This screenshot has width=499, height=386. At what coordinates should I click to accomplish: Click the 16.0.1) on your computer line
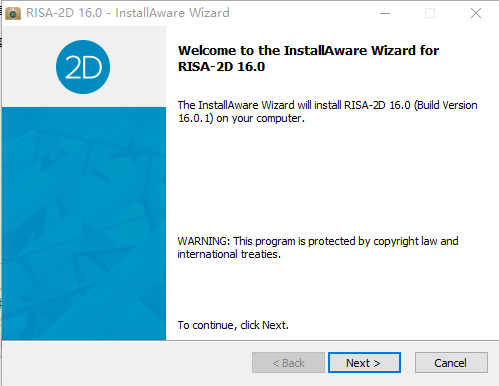tap(241, 118)
